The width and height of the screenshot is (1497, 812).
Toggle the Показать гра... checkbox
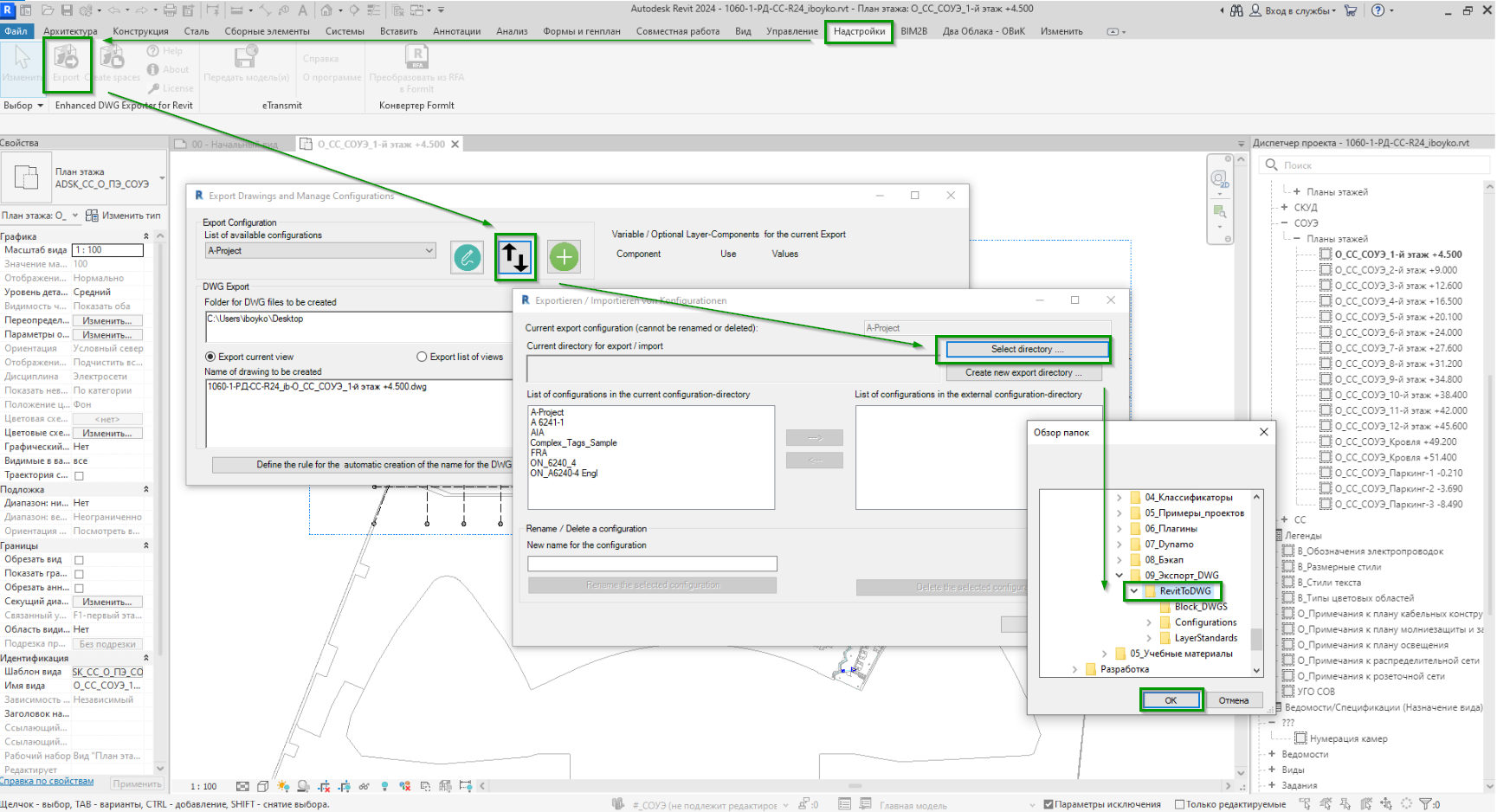pyautogui.click(x=79, y=574)
